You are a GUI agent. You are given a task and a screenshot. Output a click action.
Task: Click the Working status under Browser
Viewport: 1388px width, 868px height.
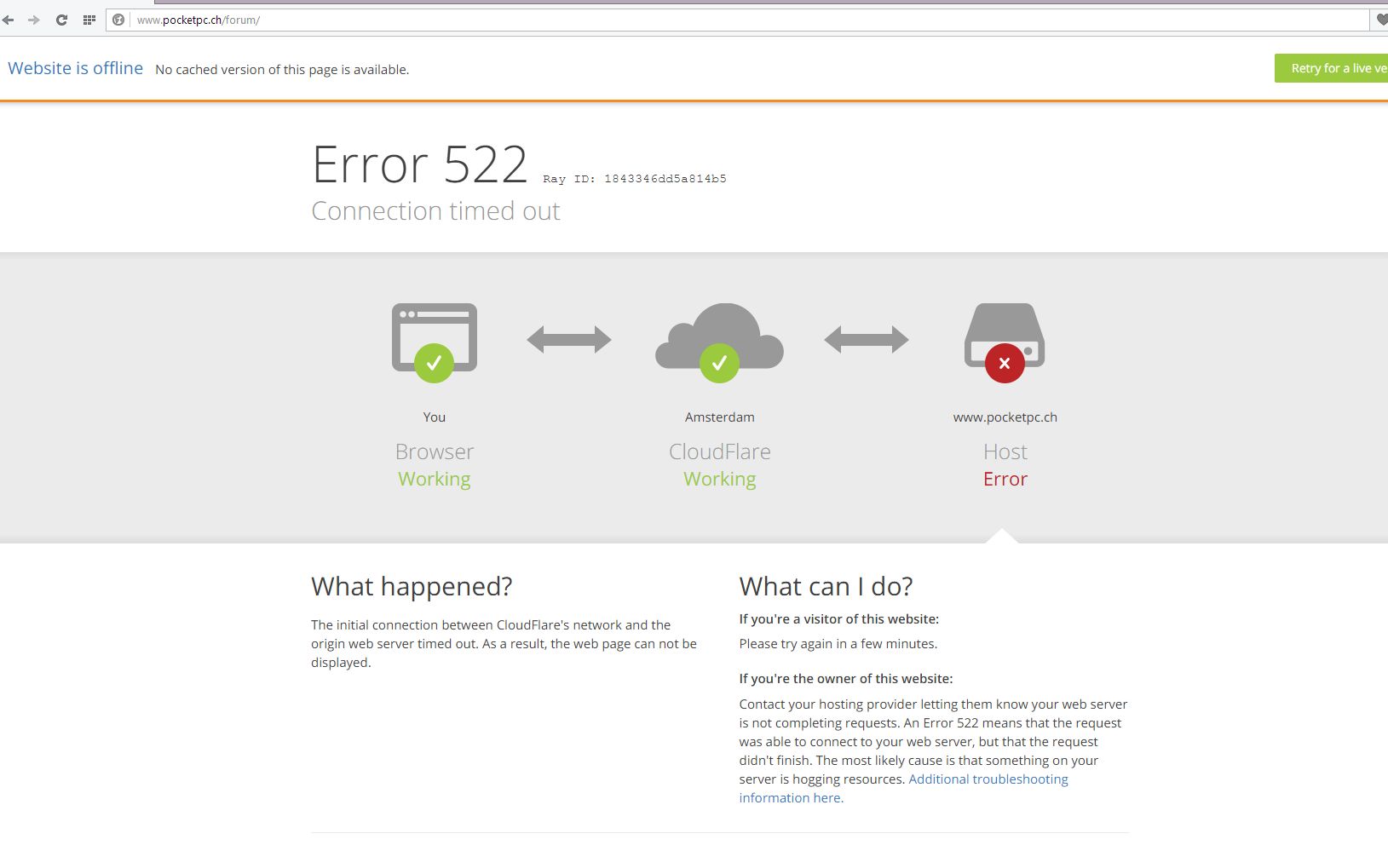tap(435, 479)
